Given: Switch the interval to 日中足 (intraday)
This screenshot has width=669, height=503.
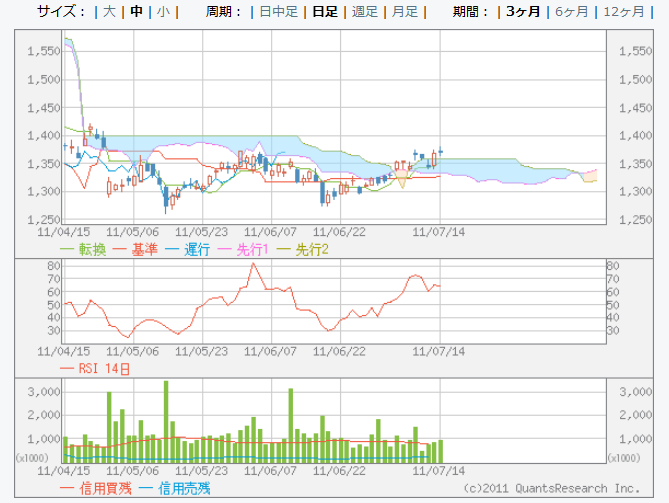Looking at the screenshot, I should click(x=278, y=12).
